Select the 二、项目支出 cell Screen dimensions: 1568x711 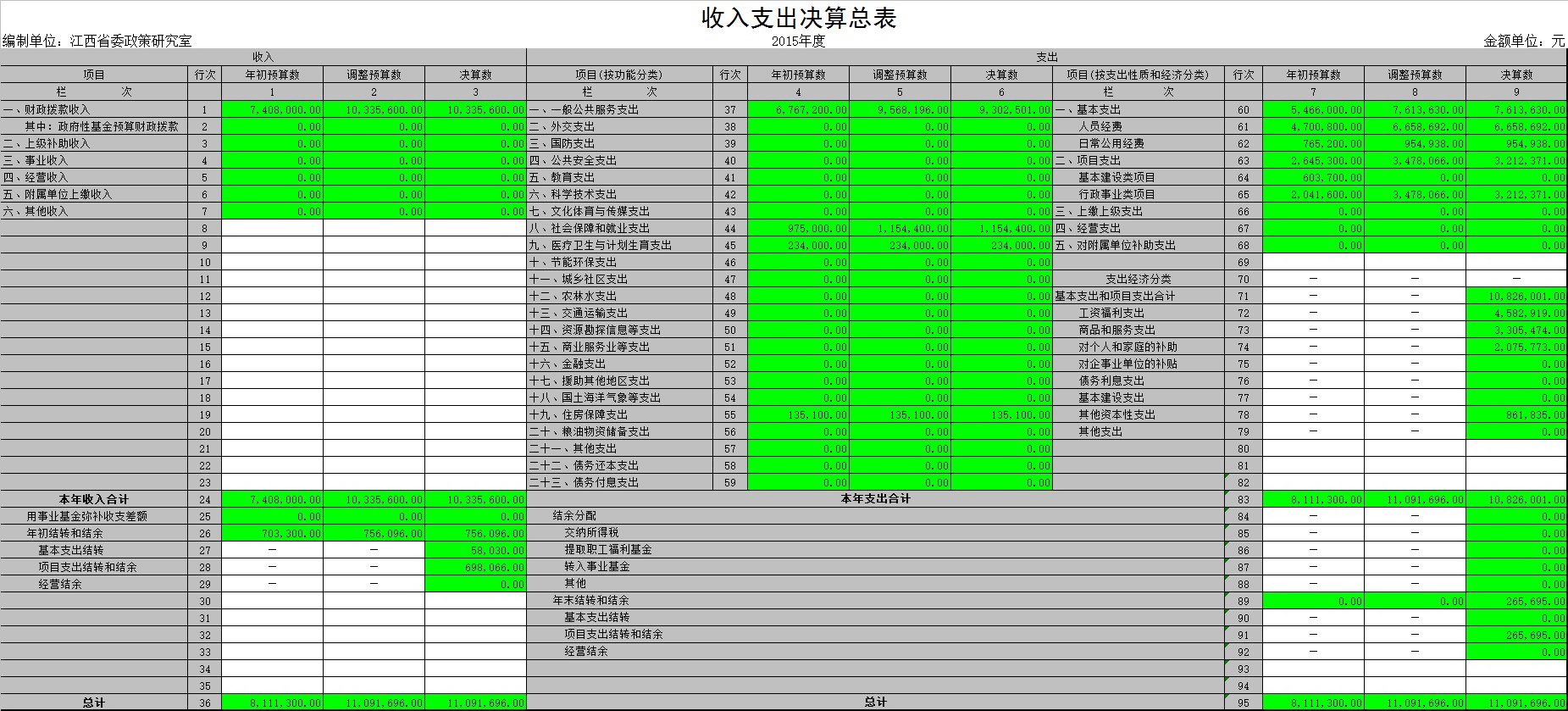tap(1138, 160)
